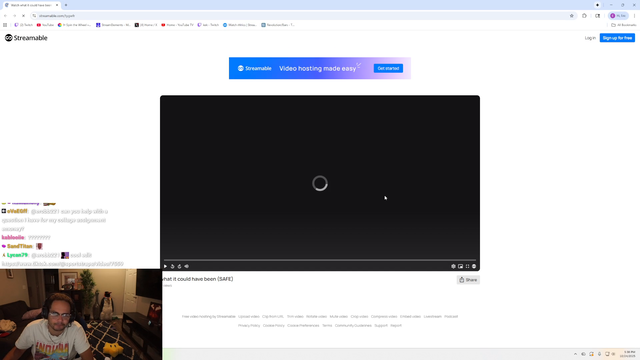Open the Spin the Wheel bookmark
This screenshot has width=640, height=360.
(74, 25)
